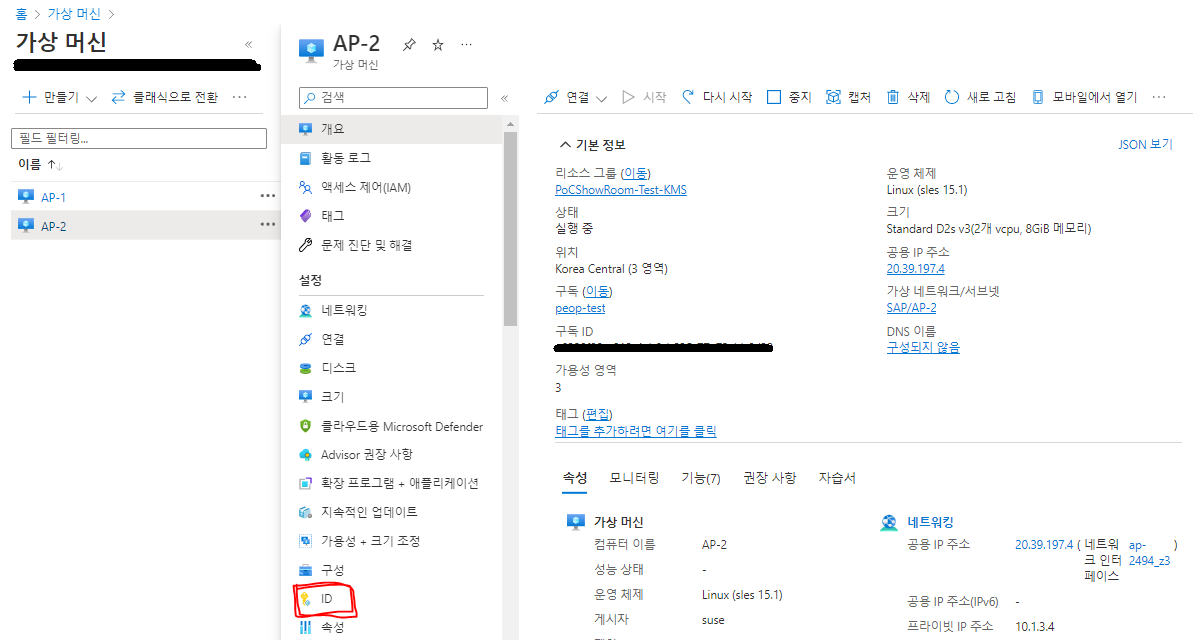Restart the VM with 다시 시작
The width and height of the screenshot is (1193, 640).
point(717,97)
